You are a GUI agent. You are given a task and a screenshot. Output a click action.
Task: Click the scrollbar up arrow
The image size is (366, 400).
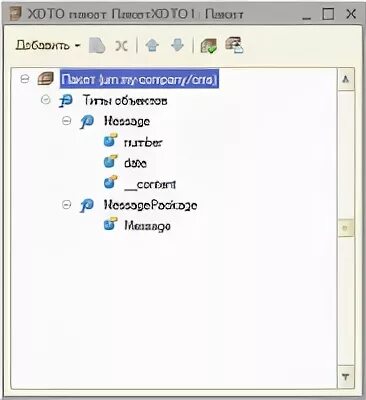click(346, 79)
